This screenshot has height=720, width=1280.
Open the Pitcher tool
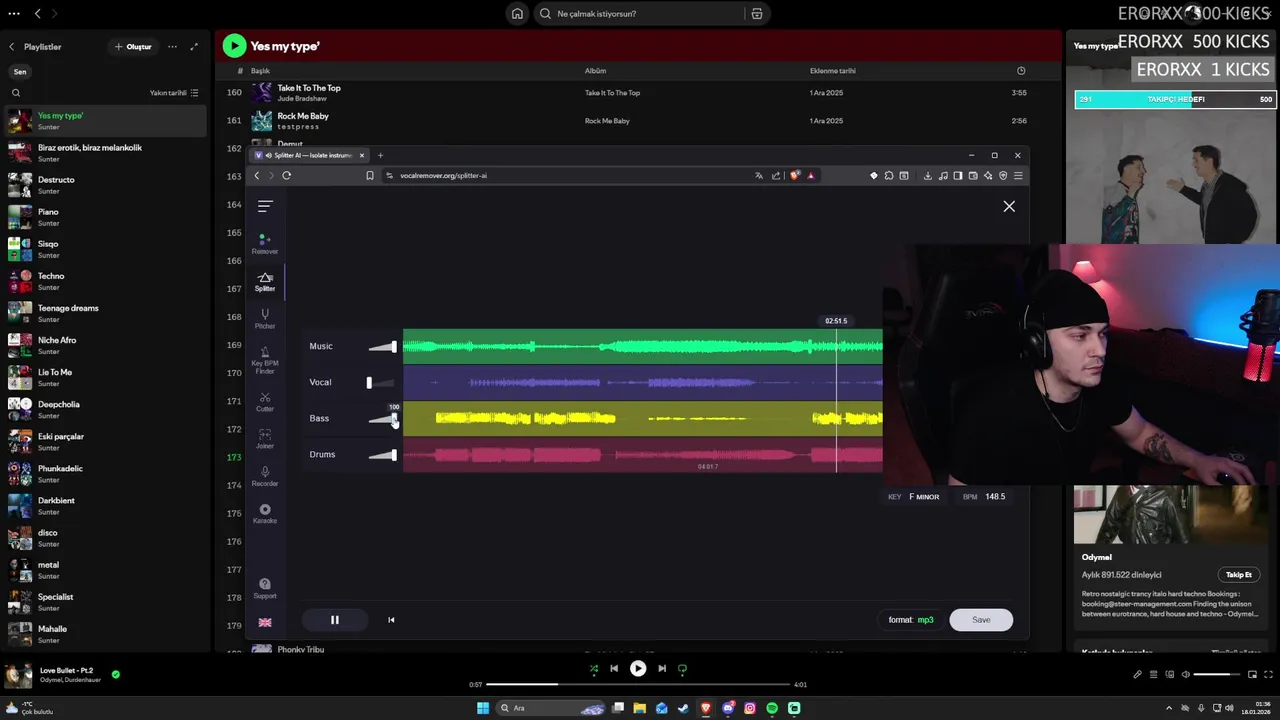[x=265, y=318]
